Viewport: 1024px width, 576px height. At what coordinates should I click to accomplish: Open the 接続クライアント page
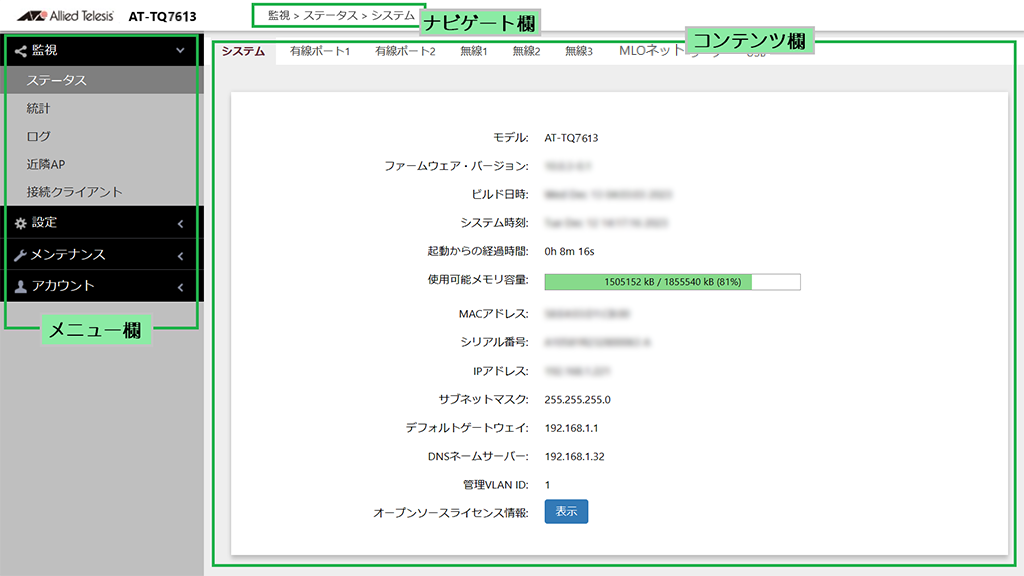coord(75,192)
